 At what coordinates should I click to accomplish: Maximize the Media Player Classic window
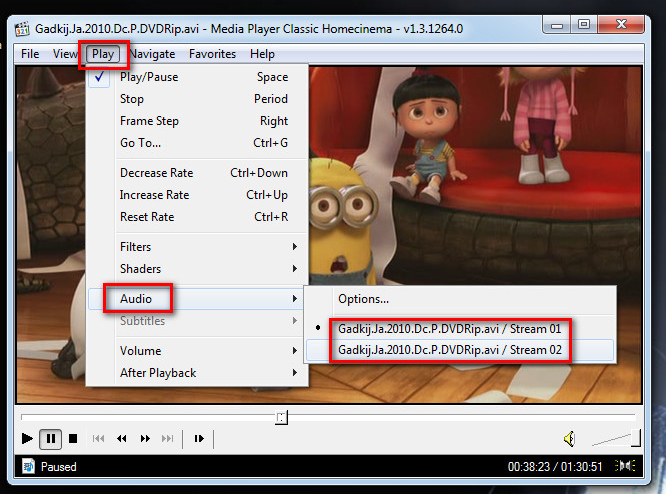point(584,25)
